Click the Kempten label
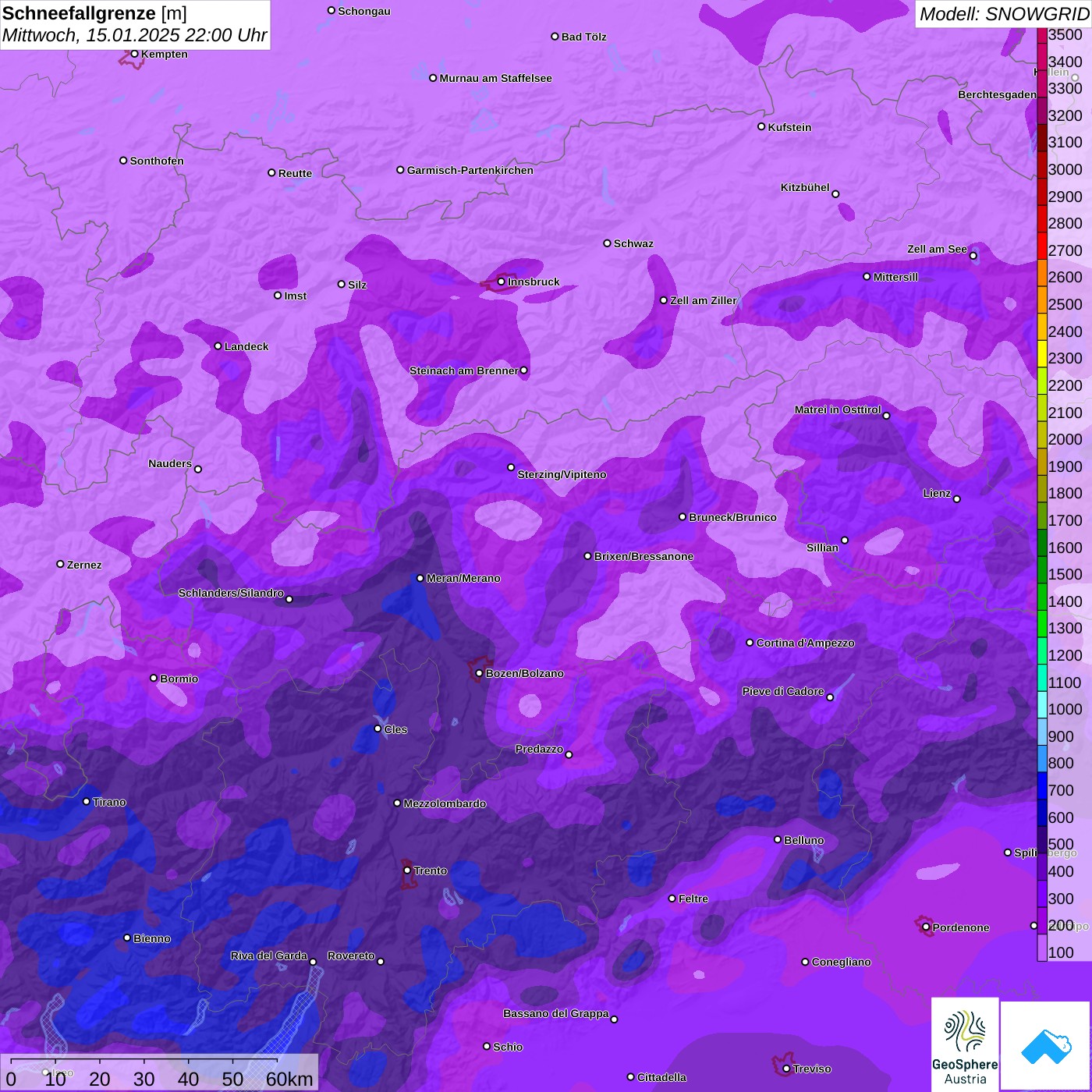The image size is (1092, 1092). click(164, 54)
